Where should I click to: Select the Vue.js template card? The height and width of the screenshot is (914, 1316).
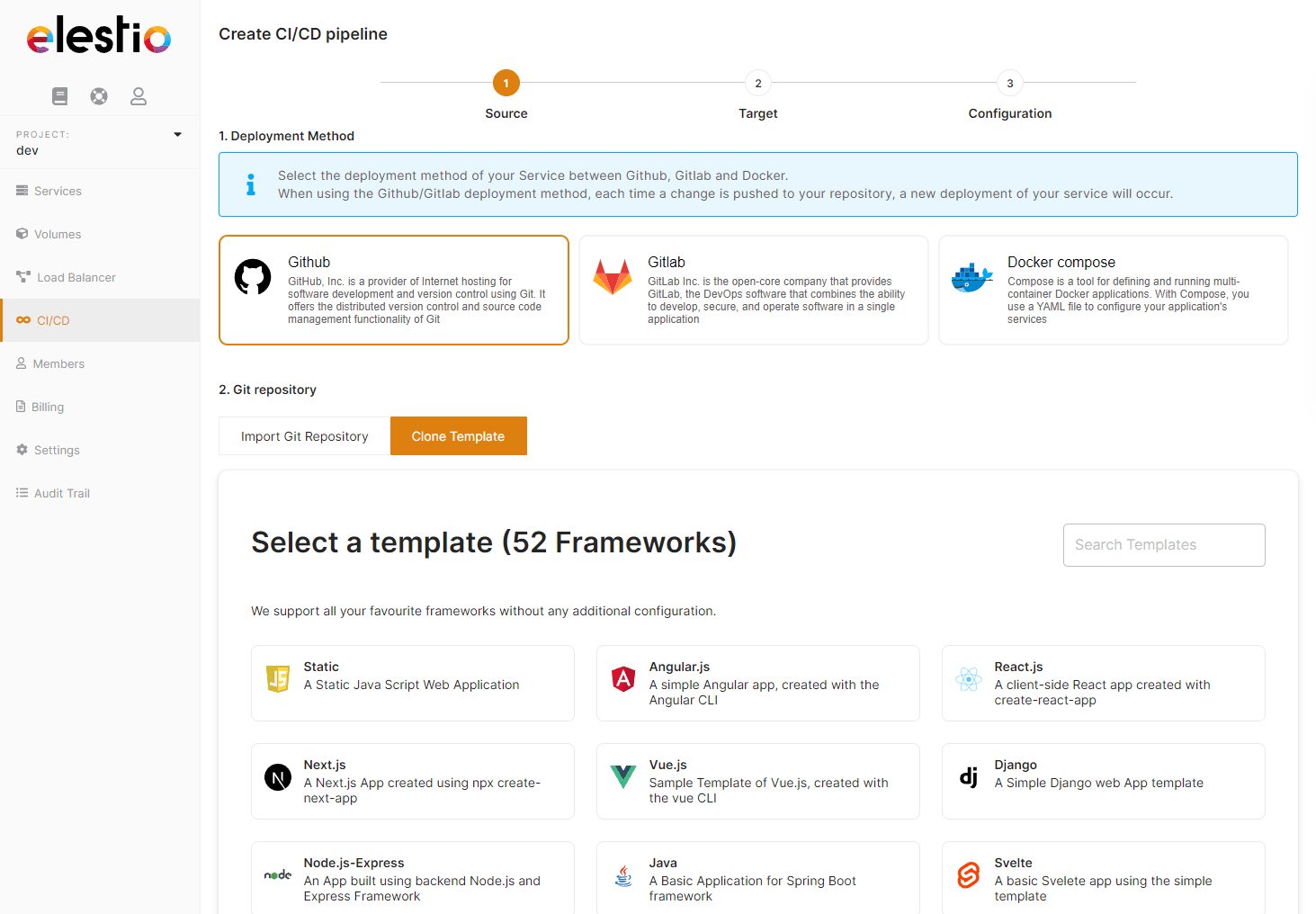(757, 781)
